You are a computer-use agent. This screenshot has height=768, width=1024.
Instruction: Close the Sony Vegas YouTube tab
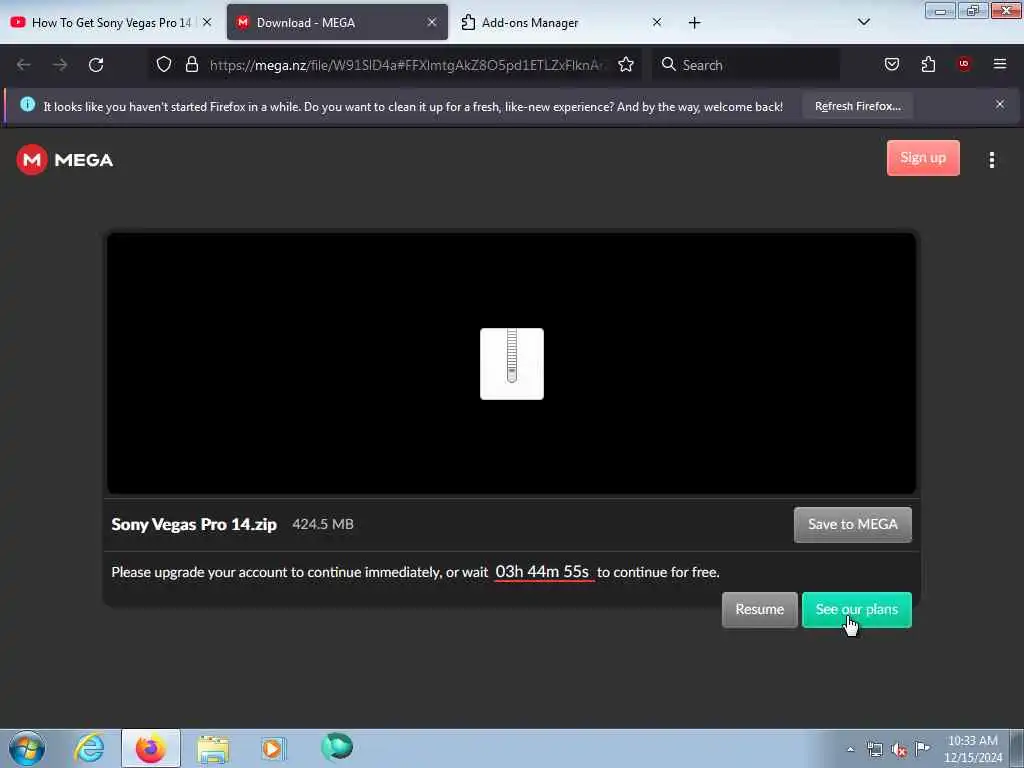pyautogui.click(x=207, y=22)
